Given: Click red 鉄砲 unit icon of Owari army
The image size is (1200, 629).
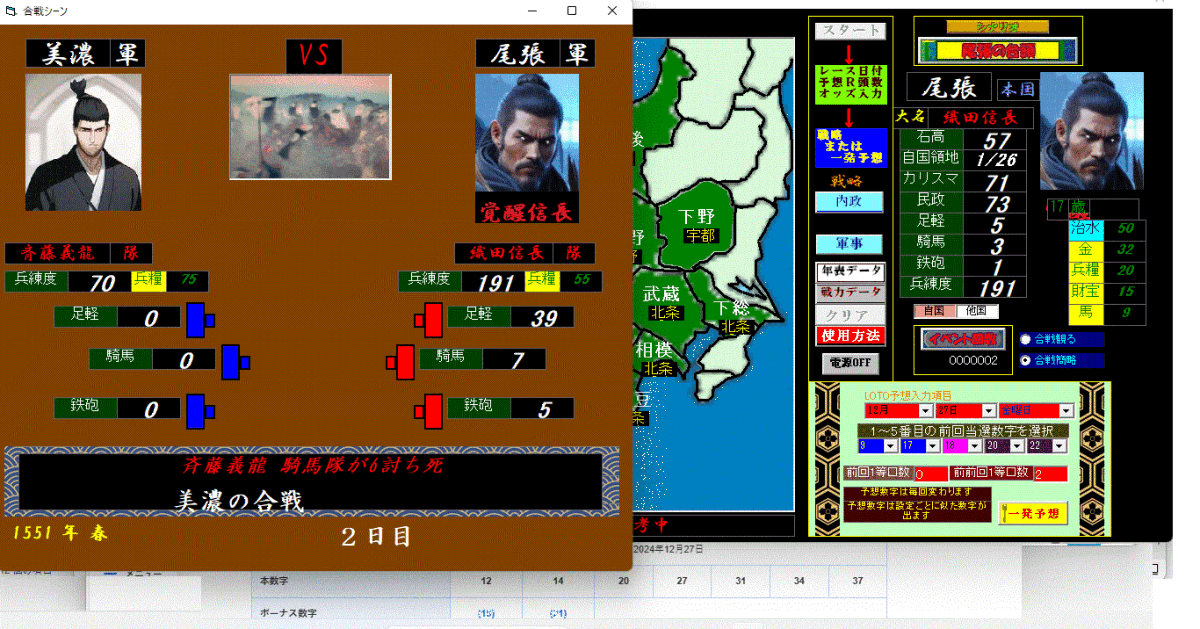Looking at the screenshot, I should pos(429,410).
